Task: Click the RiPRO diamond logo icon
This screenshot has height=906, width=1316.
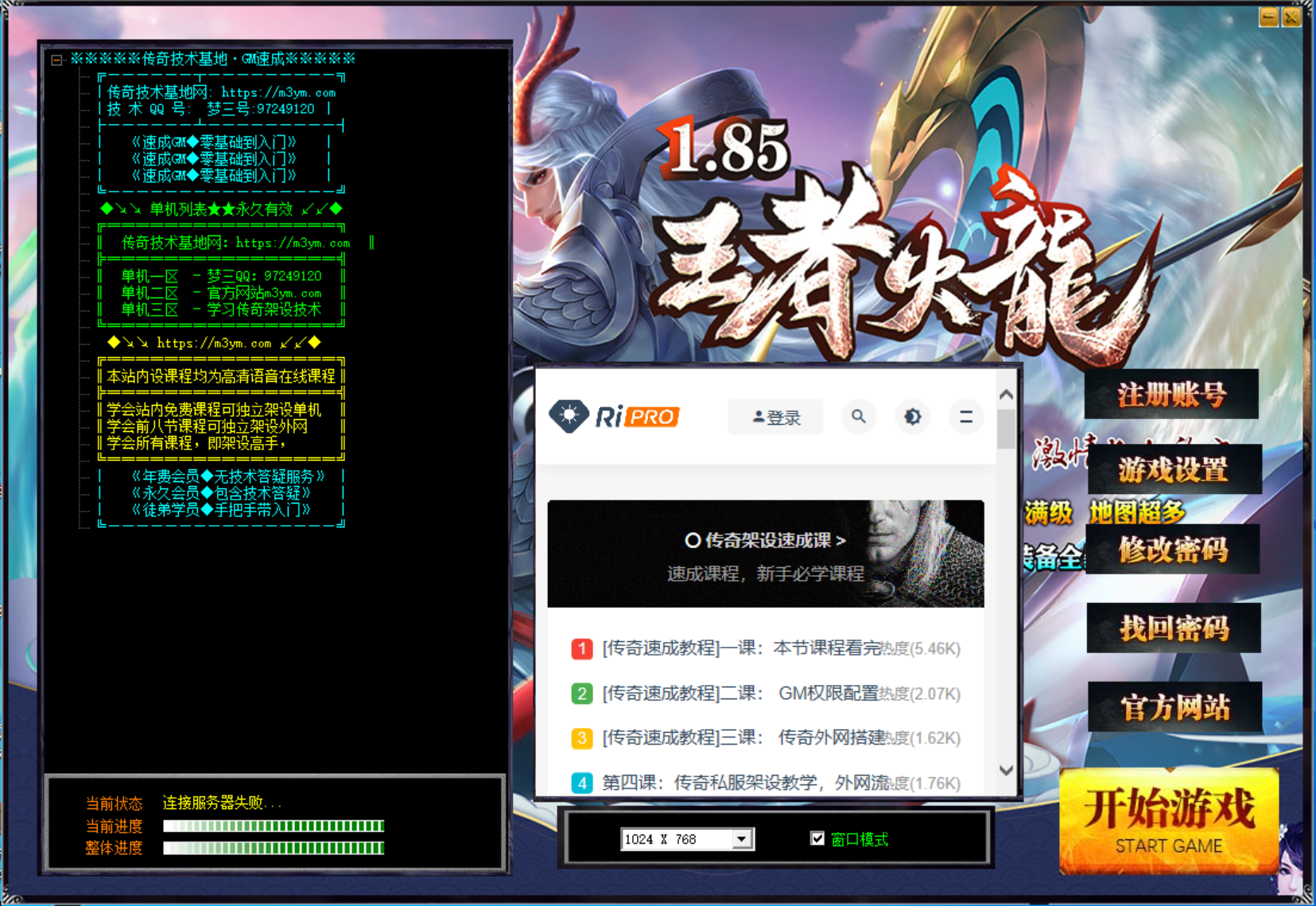Action: (x=569, y=416)
